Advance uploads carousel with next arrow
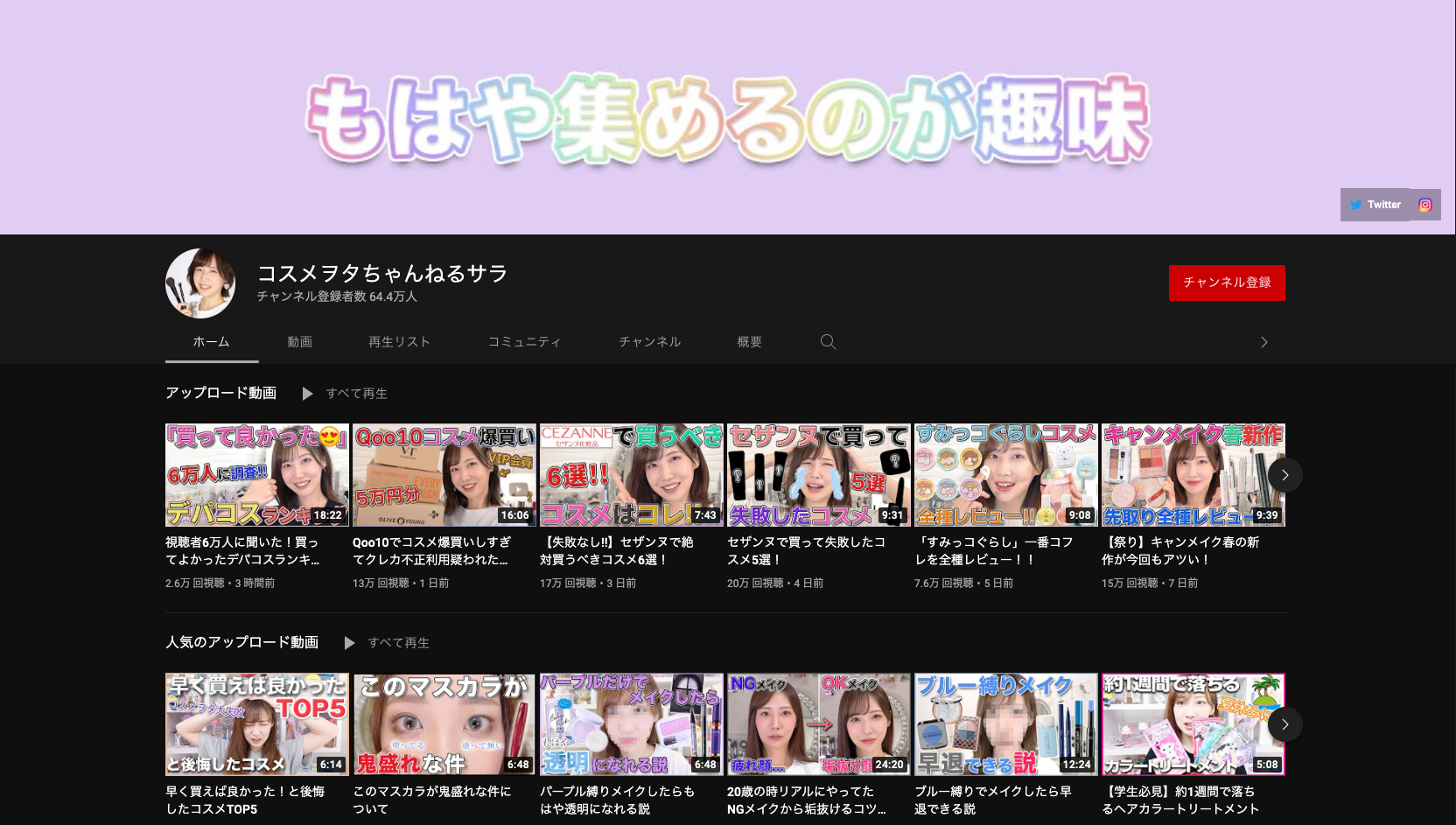Screen dimensions: 1456x825 (x=1285, y=475)
